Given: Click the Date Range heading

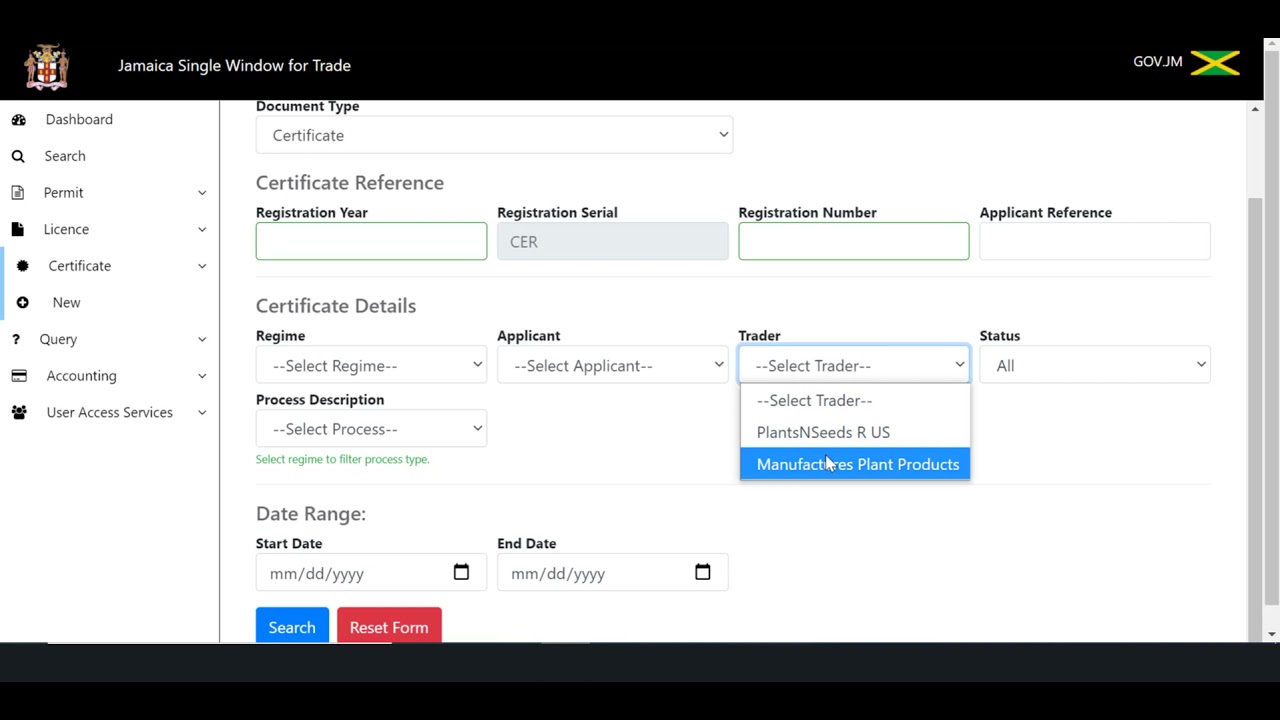Looking at the screenshot, I should point(311,513).
